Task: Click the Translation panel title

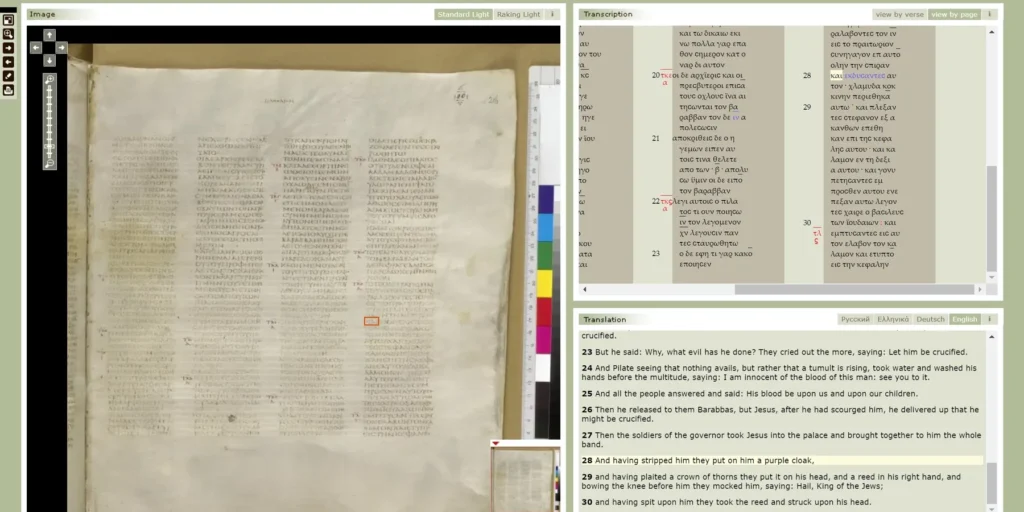Action: click(x=605, y=319)
